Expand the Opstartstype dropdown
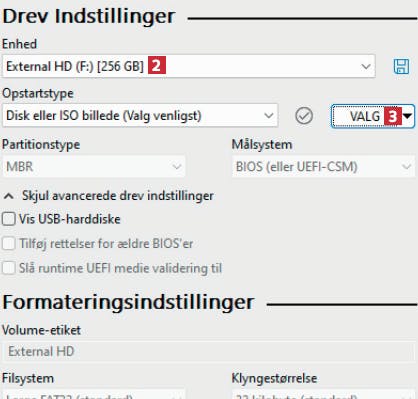The image size is (418, 399). (x=140, y=116)
